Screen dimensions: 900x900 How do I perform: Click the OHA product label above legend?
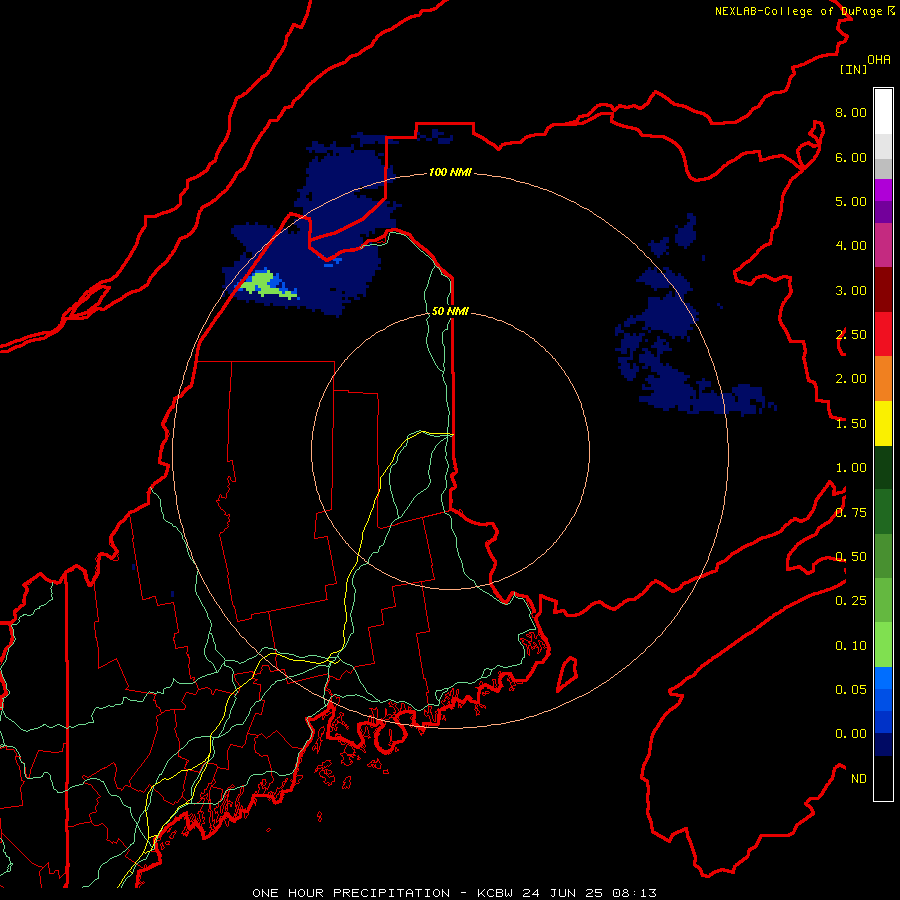pyautogui.click(x=879, y=60)
